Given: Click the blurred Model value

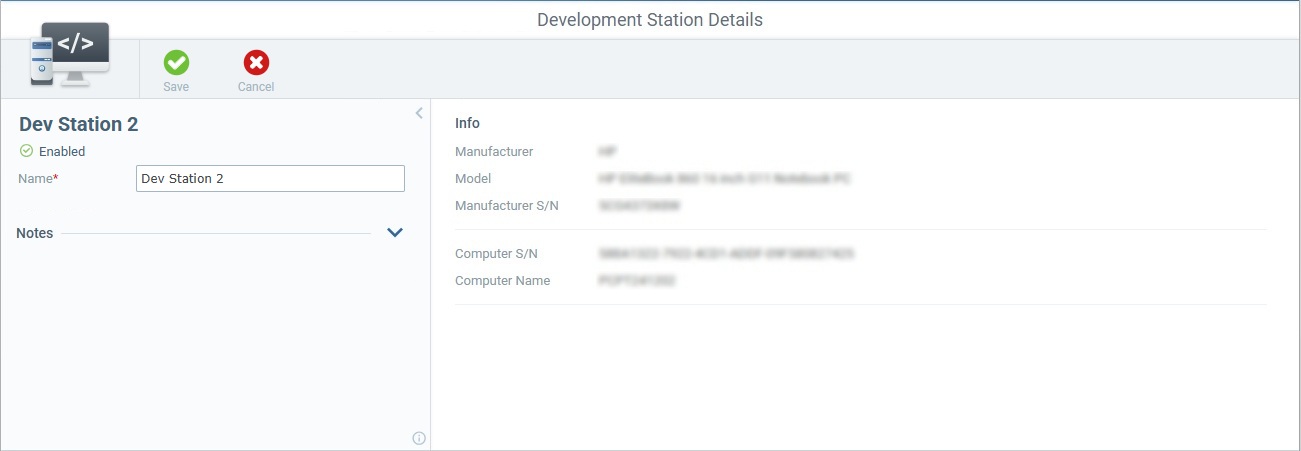Looking at the screenshot, I should click(x=724, y=179).
